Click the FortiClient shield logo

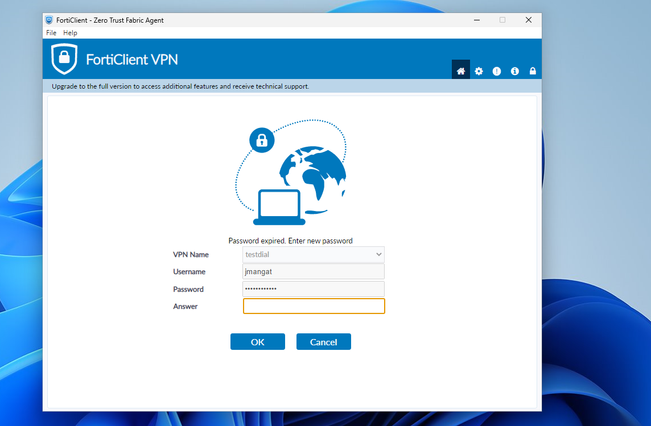[x=64, y=59]
